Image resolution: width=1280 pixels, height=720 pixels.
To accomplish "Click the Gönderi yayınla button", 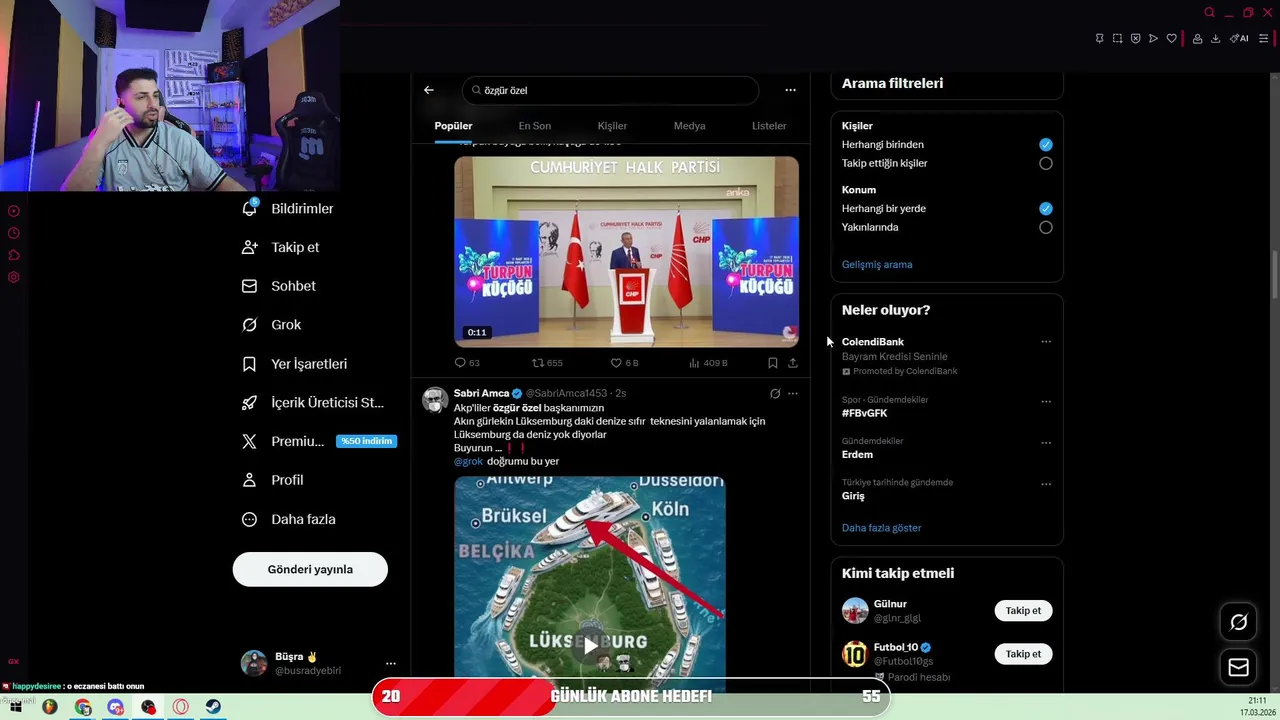I will (x=310, y=569).
